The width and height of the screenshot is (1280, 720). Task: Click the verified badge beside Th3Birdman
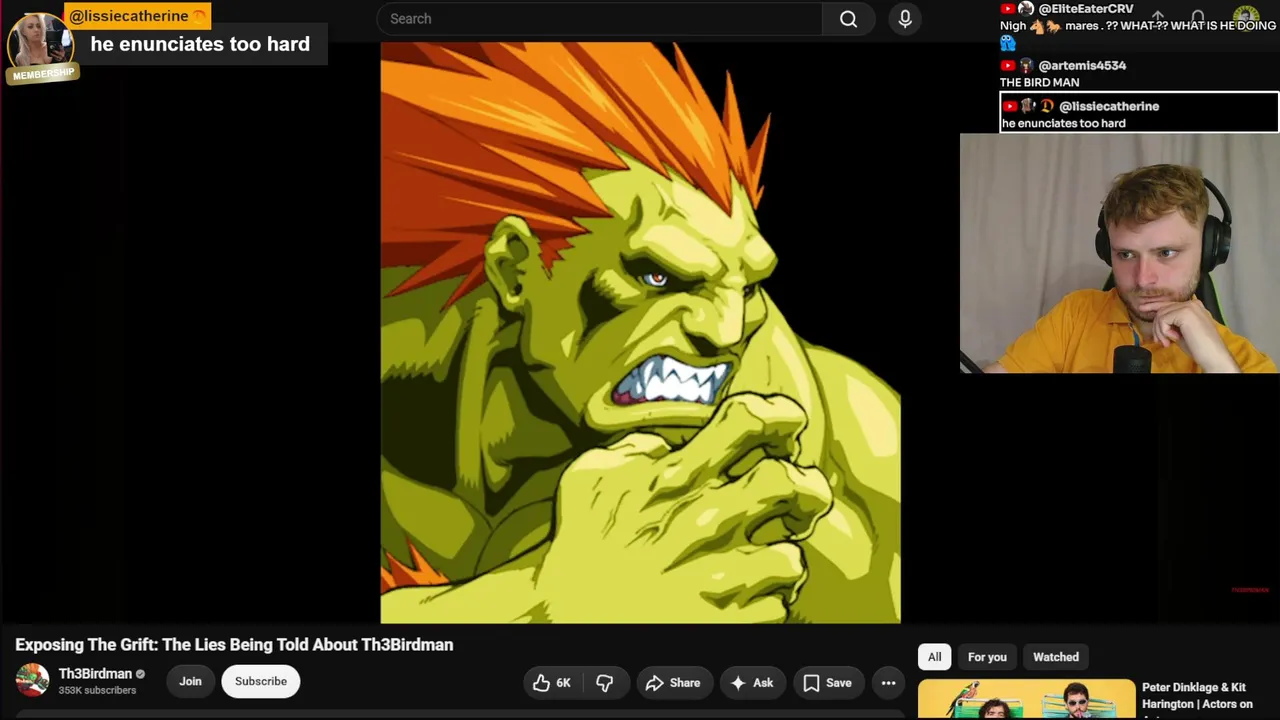140,674
